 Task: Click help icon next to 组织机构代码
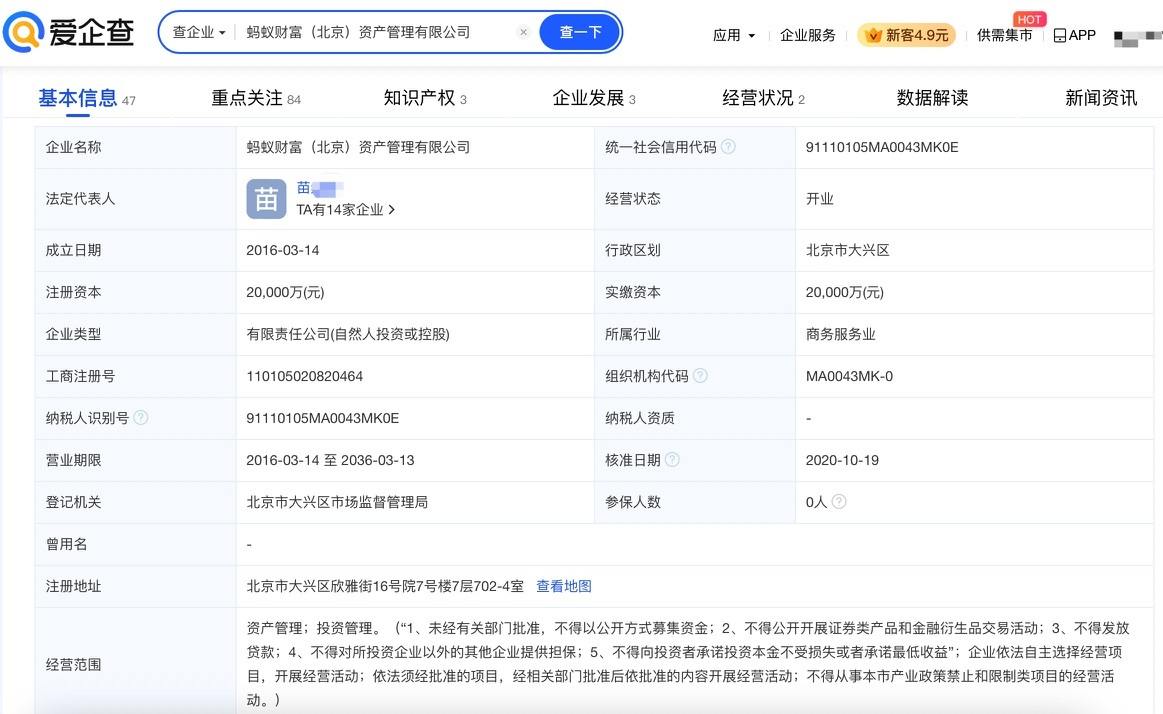tap(700, 375)
